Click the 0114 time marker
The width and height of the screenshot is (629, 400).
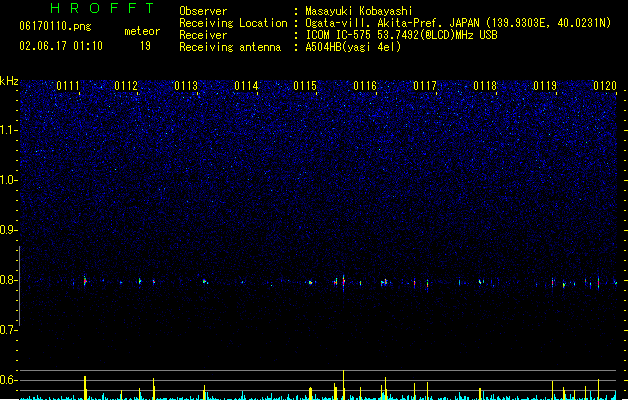[246, 86]
